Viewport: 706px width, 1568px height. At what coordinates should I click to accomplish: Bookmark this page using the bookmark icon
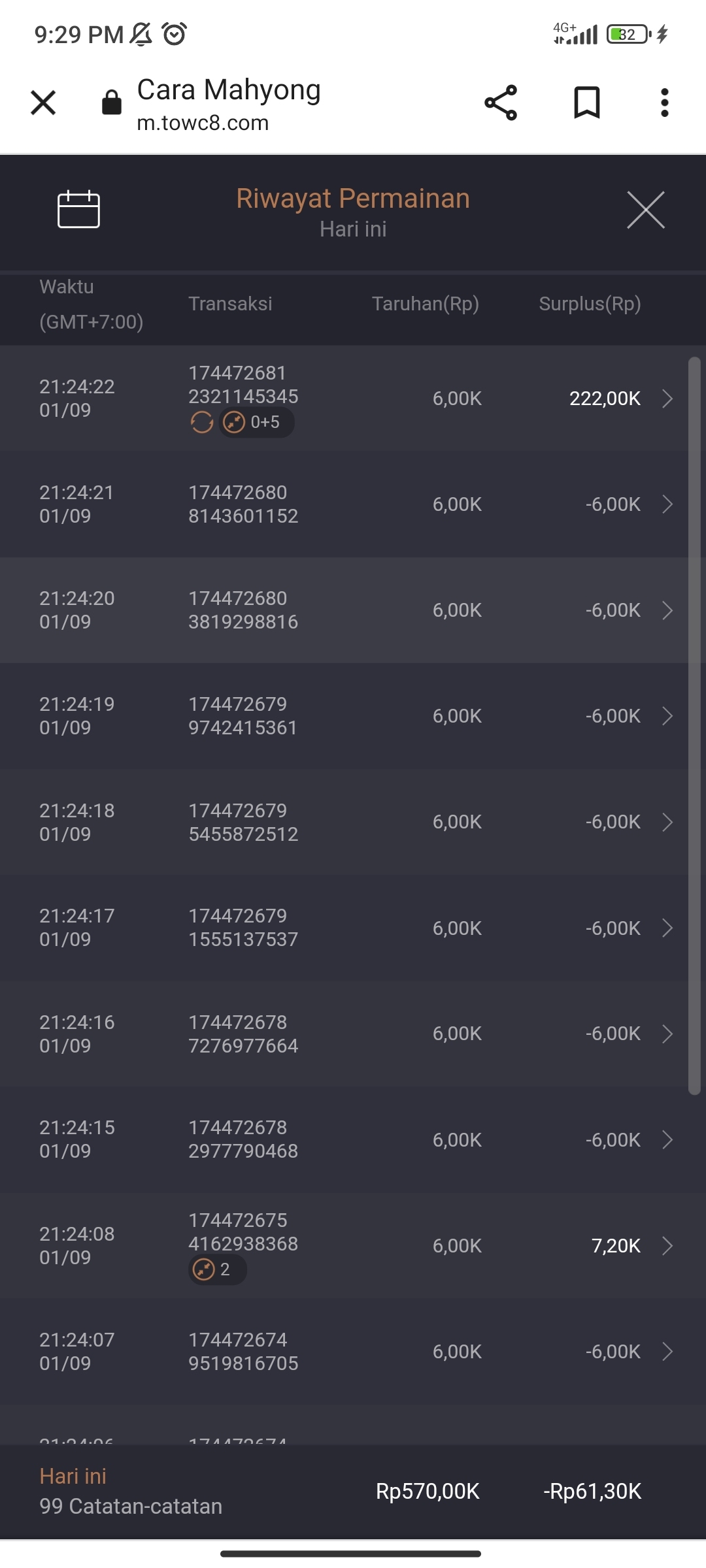[x=586, y=103]
